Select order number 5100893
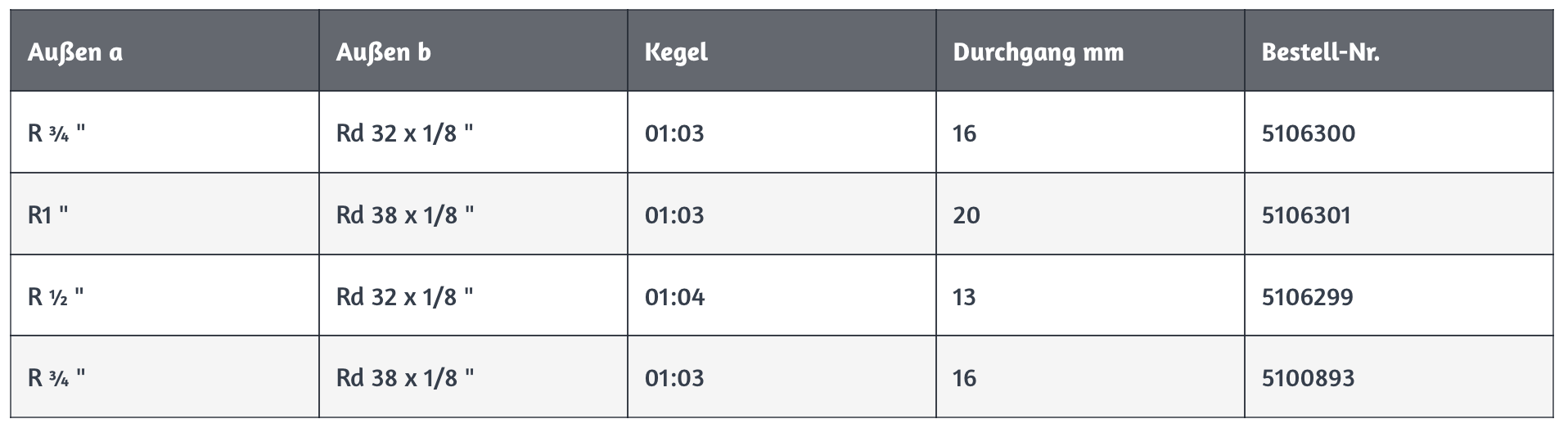Image resolution: width=1568 pixels, height=437 pixels. (x=1308, y=378)
